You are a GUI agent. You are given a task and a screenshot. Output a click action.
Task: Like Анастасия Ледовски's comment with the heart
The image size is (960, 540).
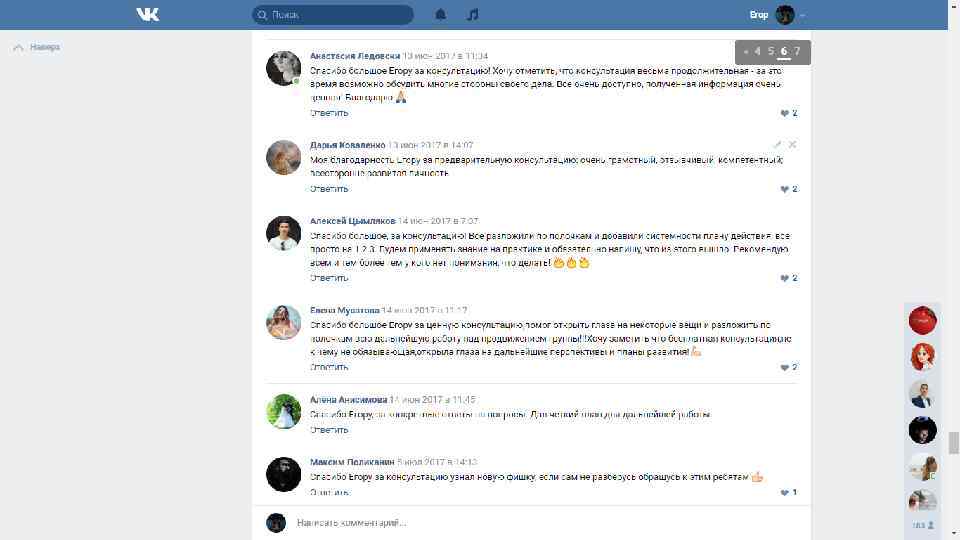pyautogui.click(x=784, y=113)
